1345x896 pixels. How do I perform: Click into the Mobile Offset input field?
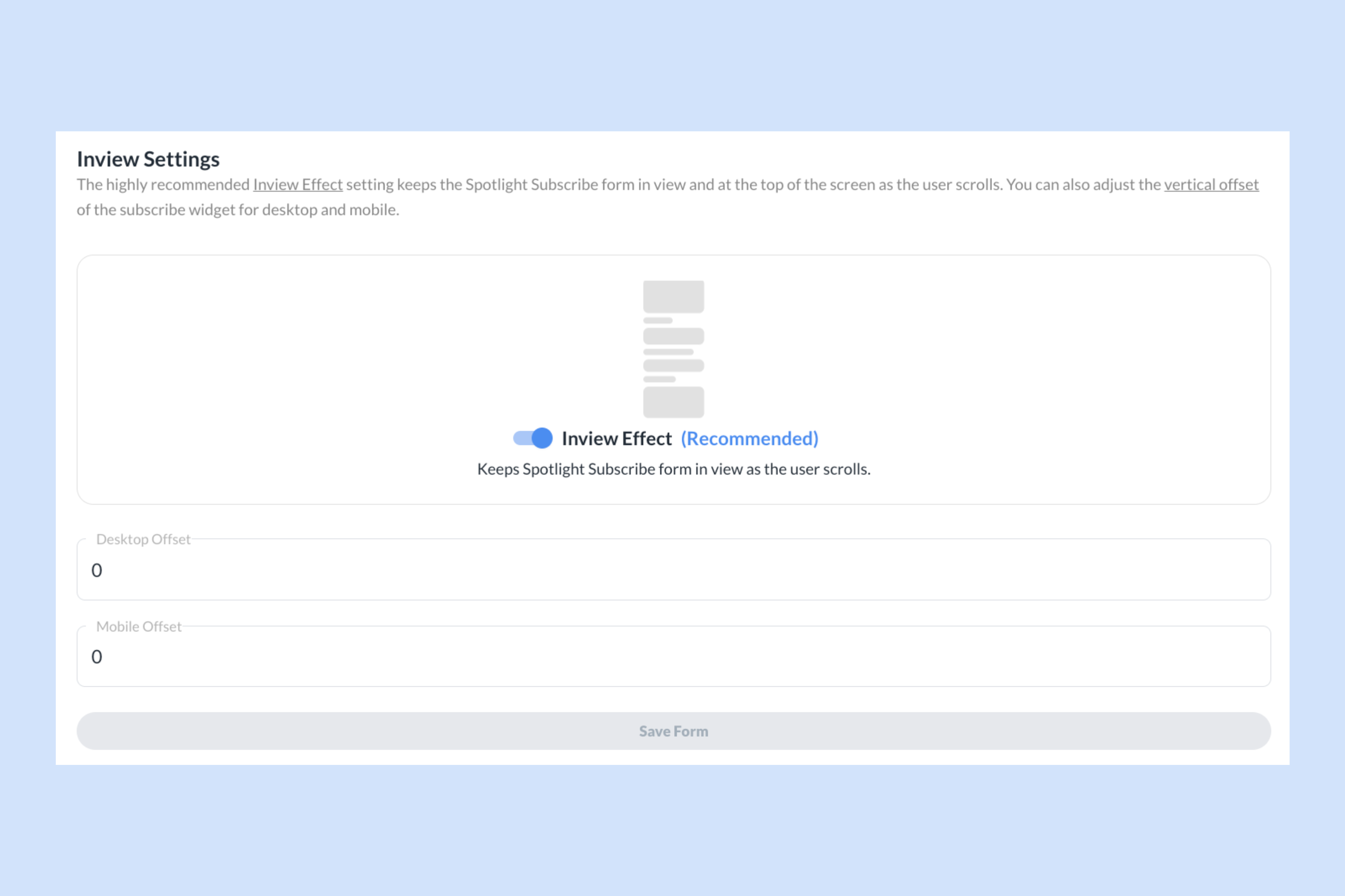674,656
